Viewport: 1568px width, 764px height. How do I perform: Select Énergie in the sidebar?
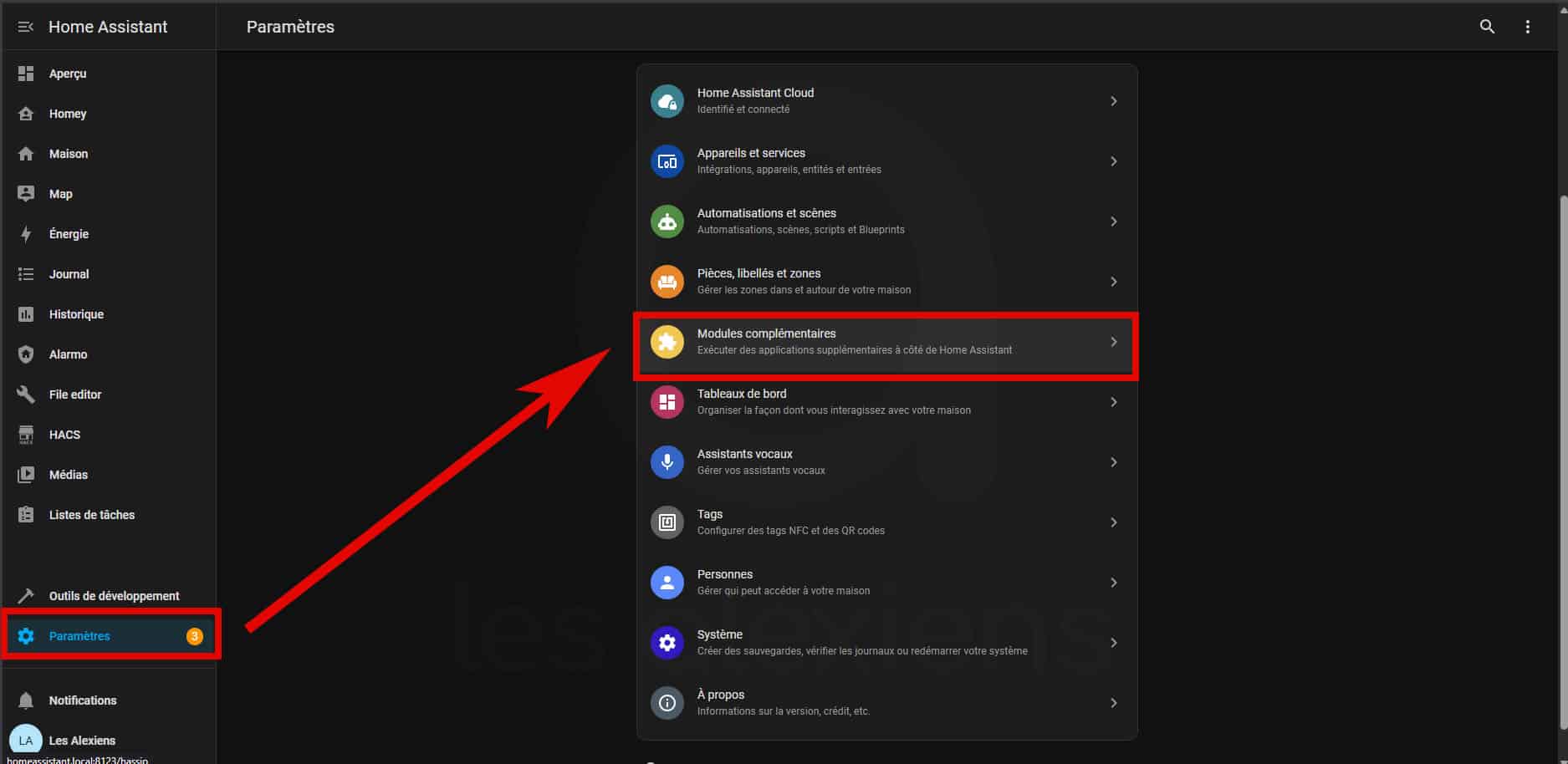pos(108,234)
